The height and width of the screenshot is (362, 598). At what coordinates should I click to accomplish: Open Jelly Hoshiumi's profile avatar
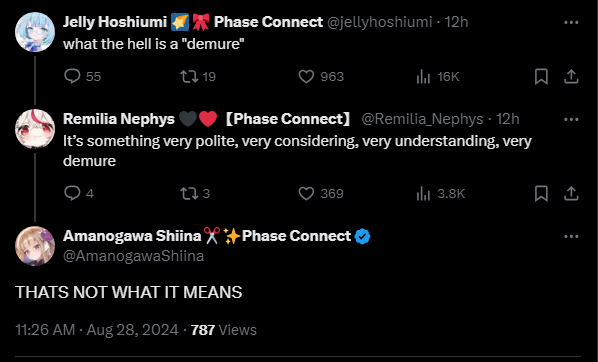[x=35, y=32]
